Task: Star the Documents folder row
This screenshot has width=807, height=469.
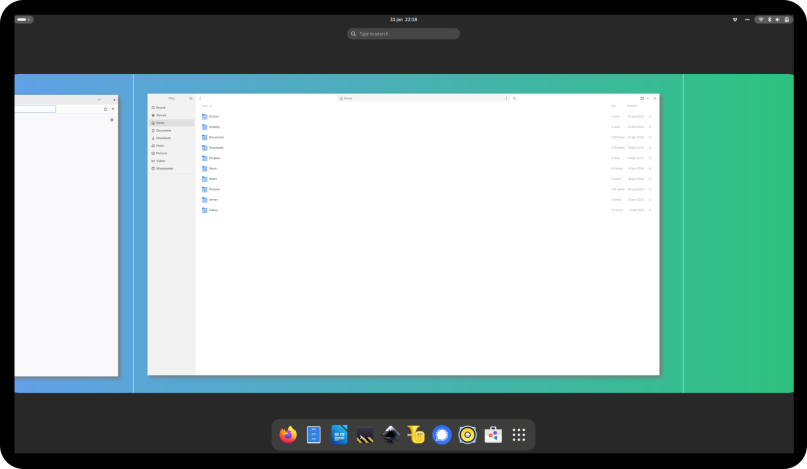Action: (650, 137)
